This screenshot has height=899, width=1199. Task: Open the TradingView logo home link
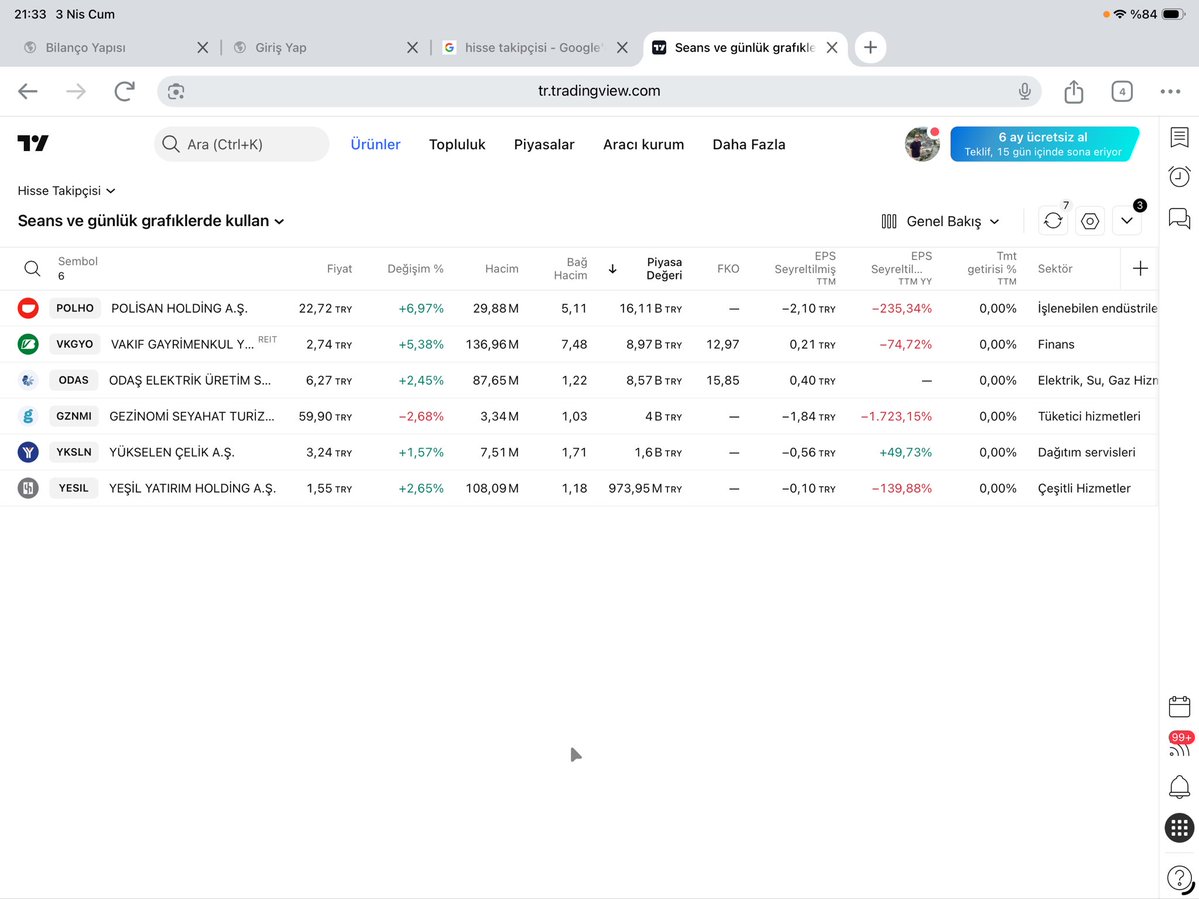[33, 143]
